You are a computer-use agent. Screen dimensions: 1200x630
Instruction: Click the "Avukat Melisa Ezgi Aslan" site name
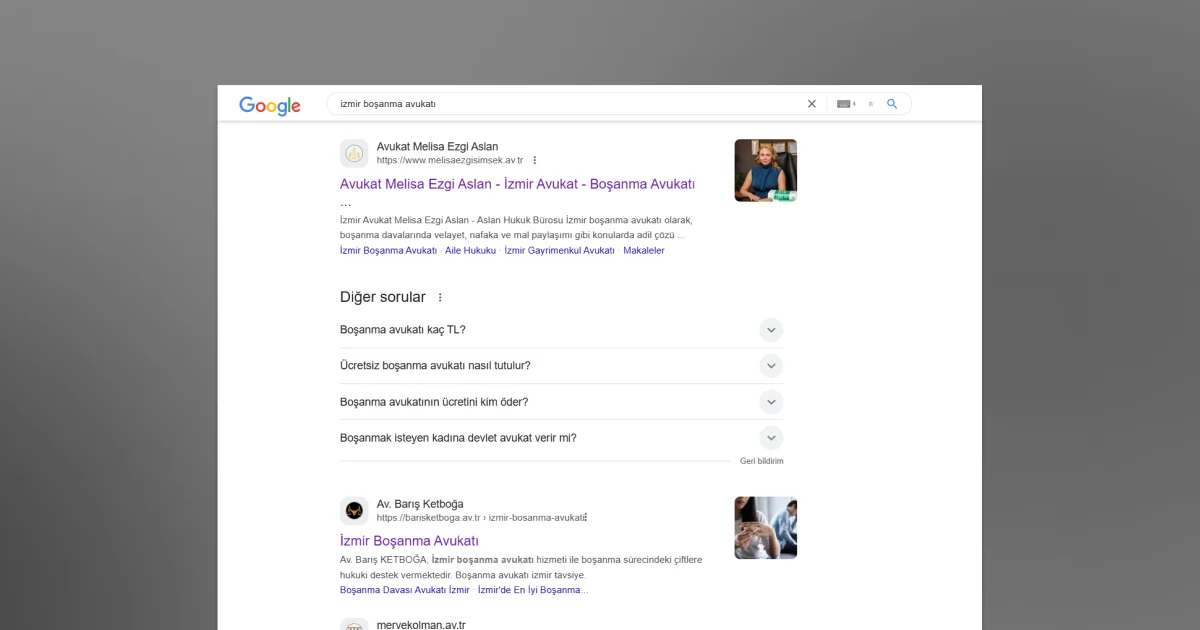point(437,146)
